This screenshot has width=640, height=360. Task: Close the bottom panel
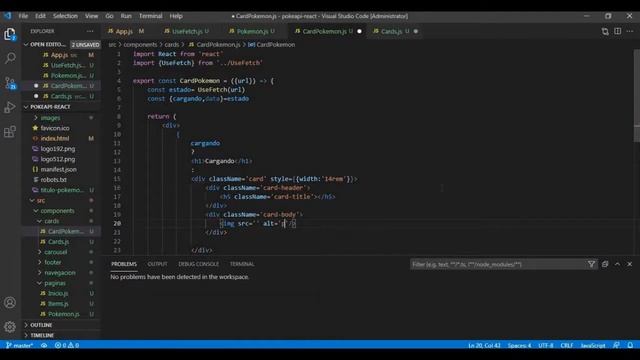[x=629, y=264]
